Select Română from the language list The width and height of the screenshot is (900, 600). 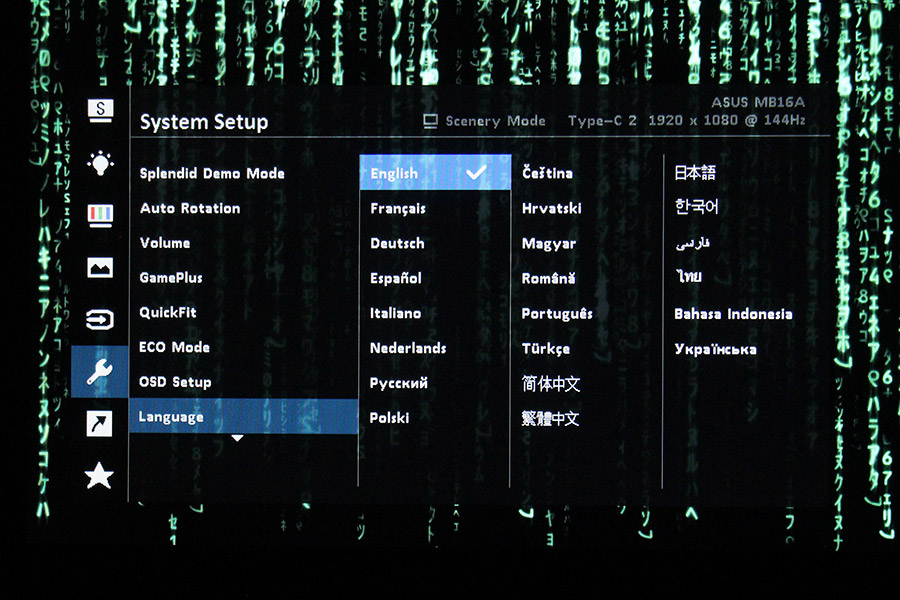pyautogui.click(x=548, y=278)
